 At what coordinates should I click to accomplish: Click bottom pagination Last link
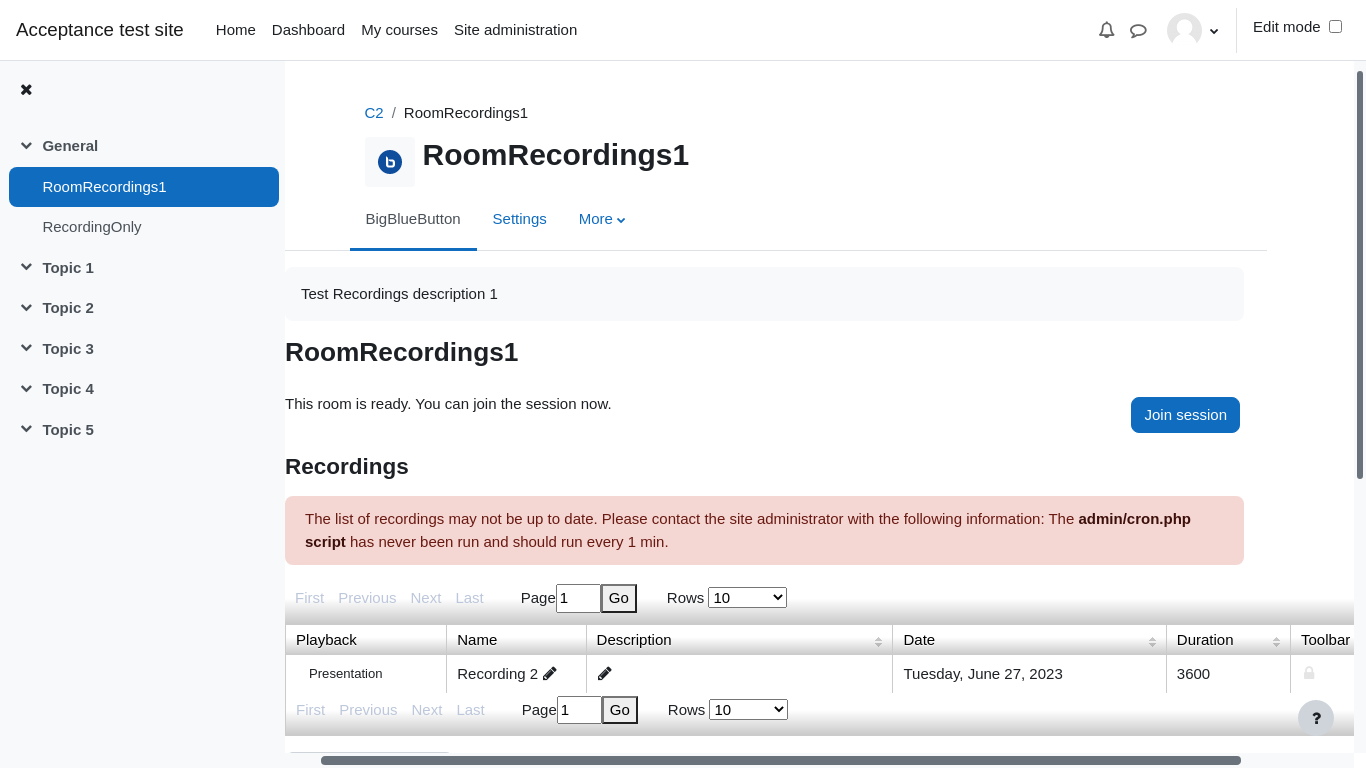click(x=470, y=710)
